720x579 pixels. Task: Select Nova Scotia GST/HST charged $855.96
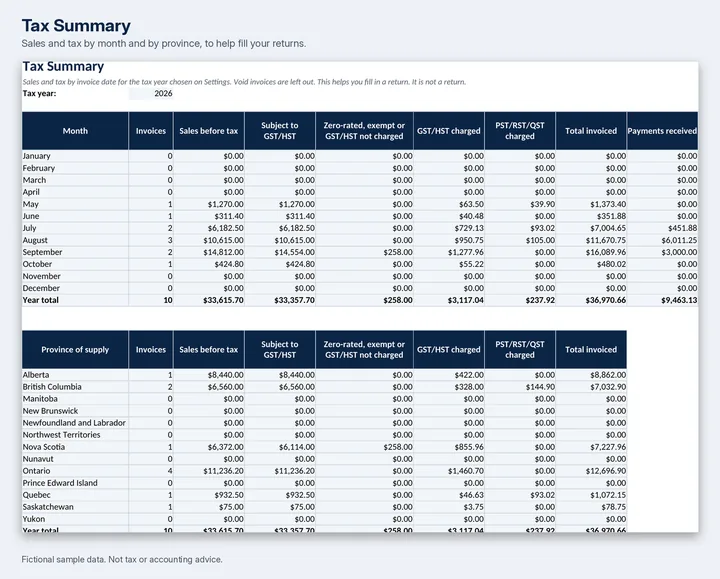tap(469, 447)
